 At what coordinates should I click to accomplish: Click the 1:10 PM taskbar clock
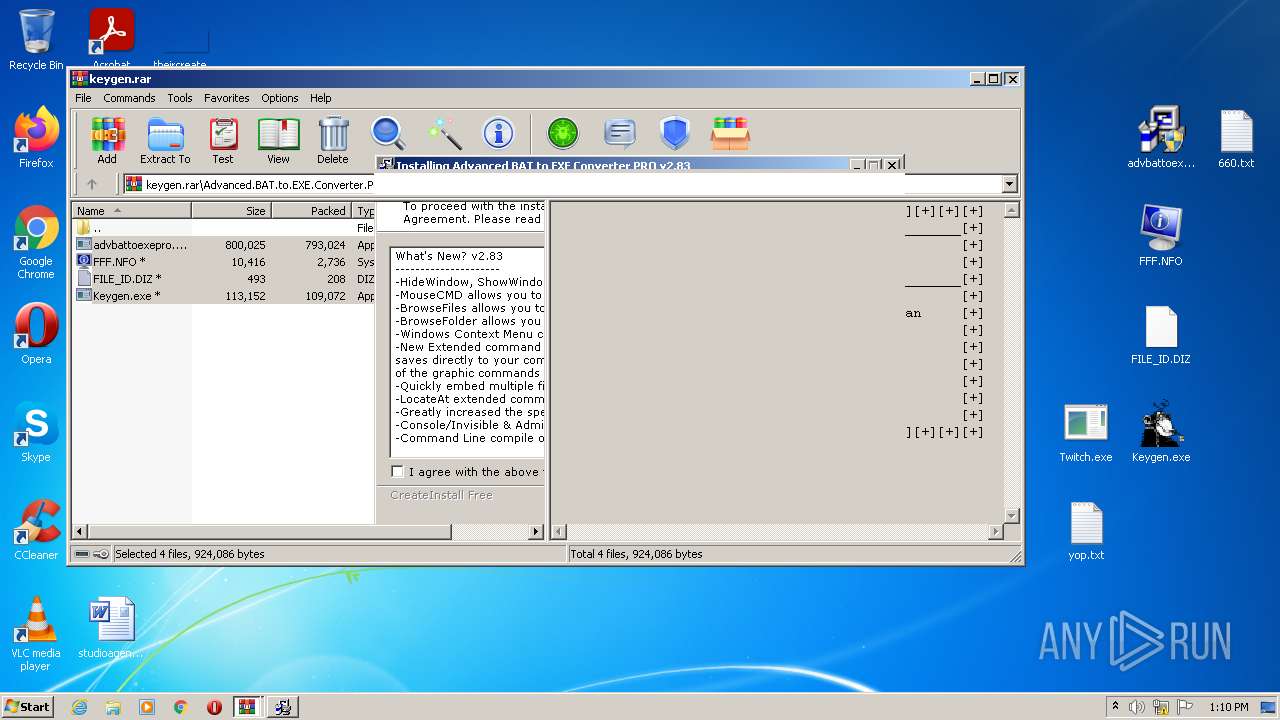click(1228, 707)
